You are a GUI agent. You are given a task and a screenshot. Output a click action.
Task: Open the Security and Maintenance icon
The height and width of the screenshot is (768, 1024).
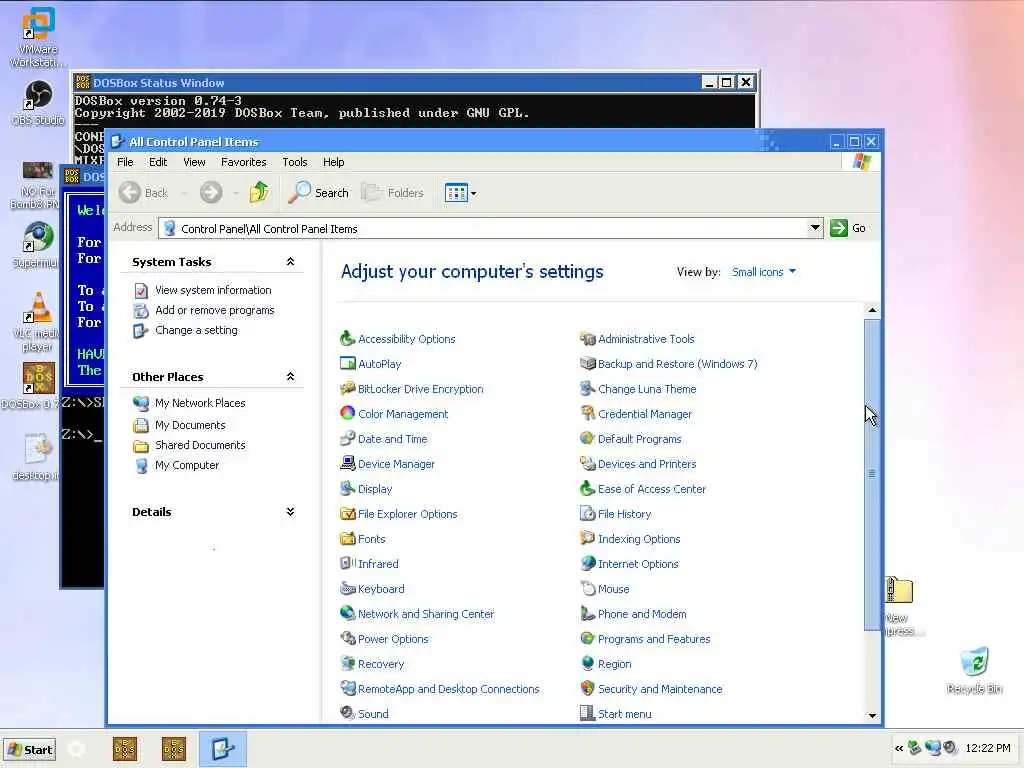tap(588, 688)
